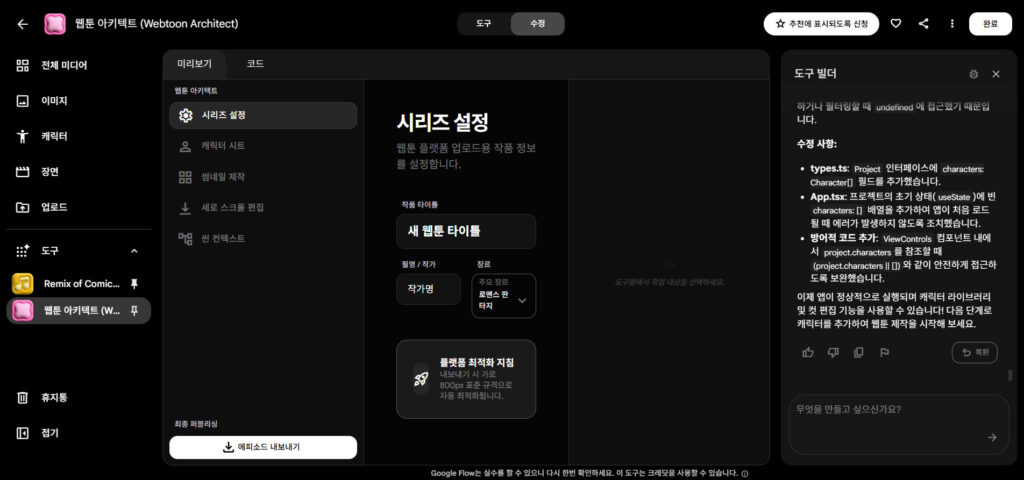Screen dimensions: 1024x480
Task: Favorite the tool with heart icon
Action: pyautogui.click(x=896, y=24)
